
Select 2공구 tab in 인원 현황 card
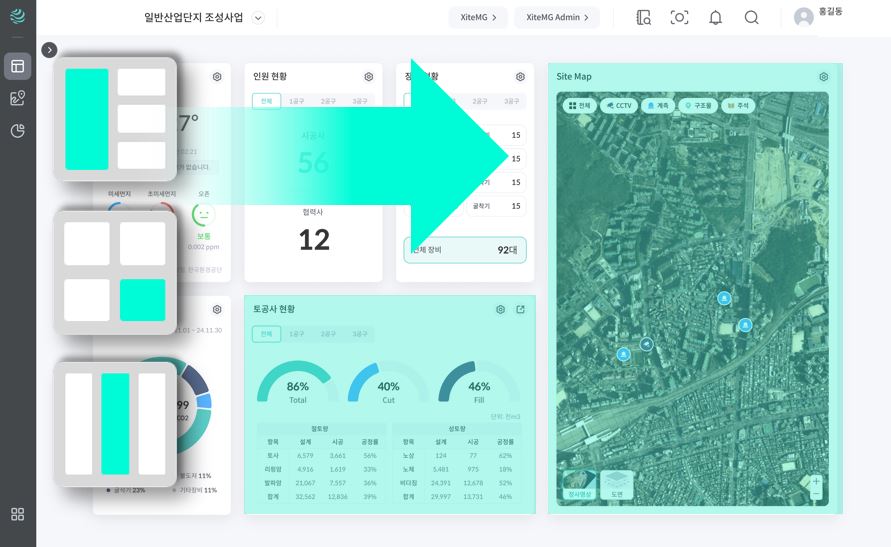(x=328, y=101)
